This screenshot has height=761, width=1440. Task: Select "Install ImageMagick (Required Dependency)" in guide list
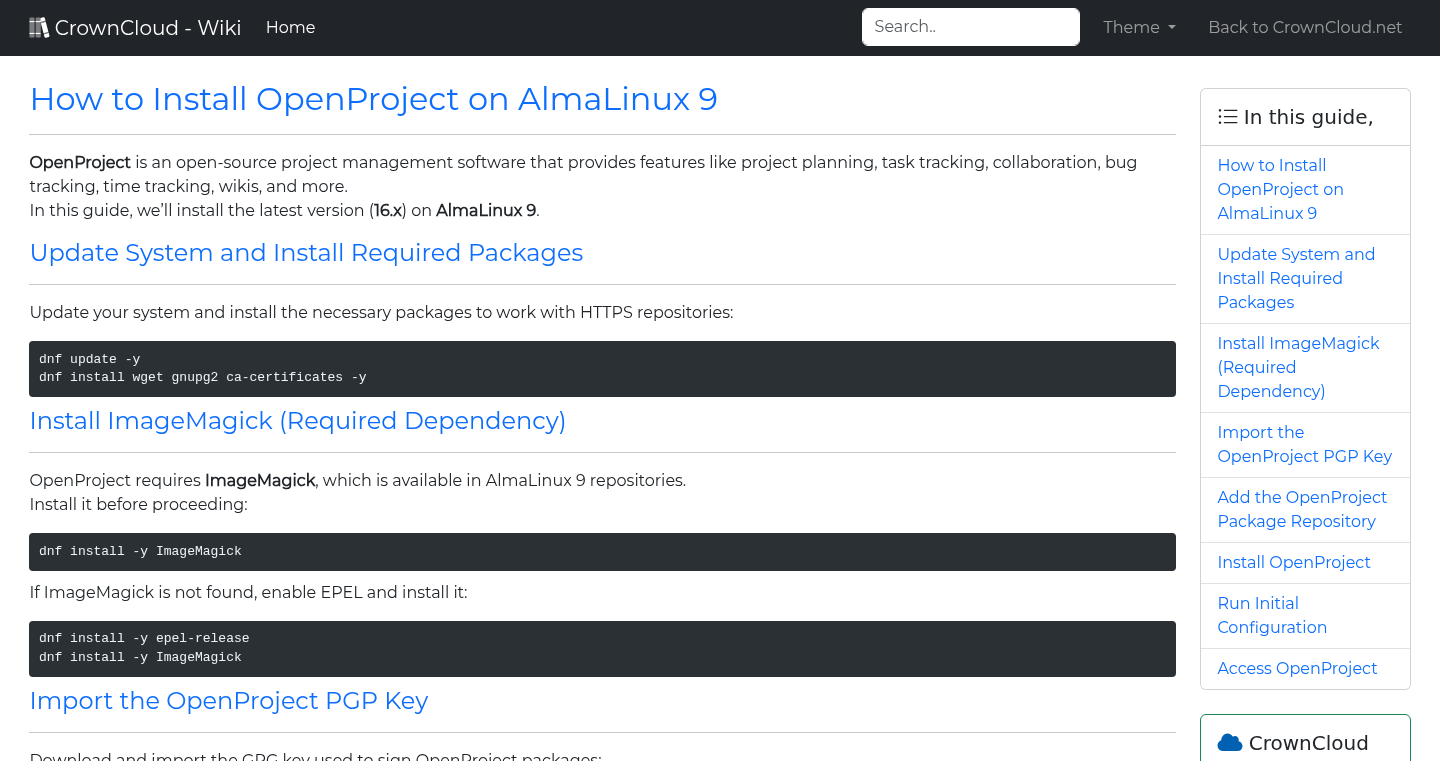click(1298, 367)
